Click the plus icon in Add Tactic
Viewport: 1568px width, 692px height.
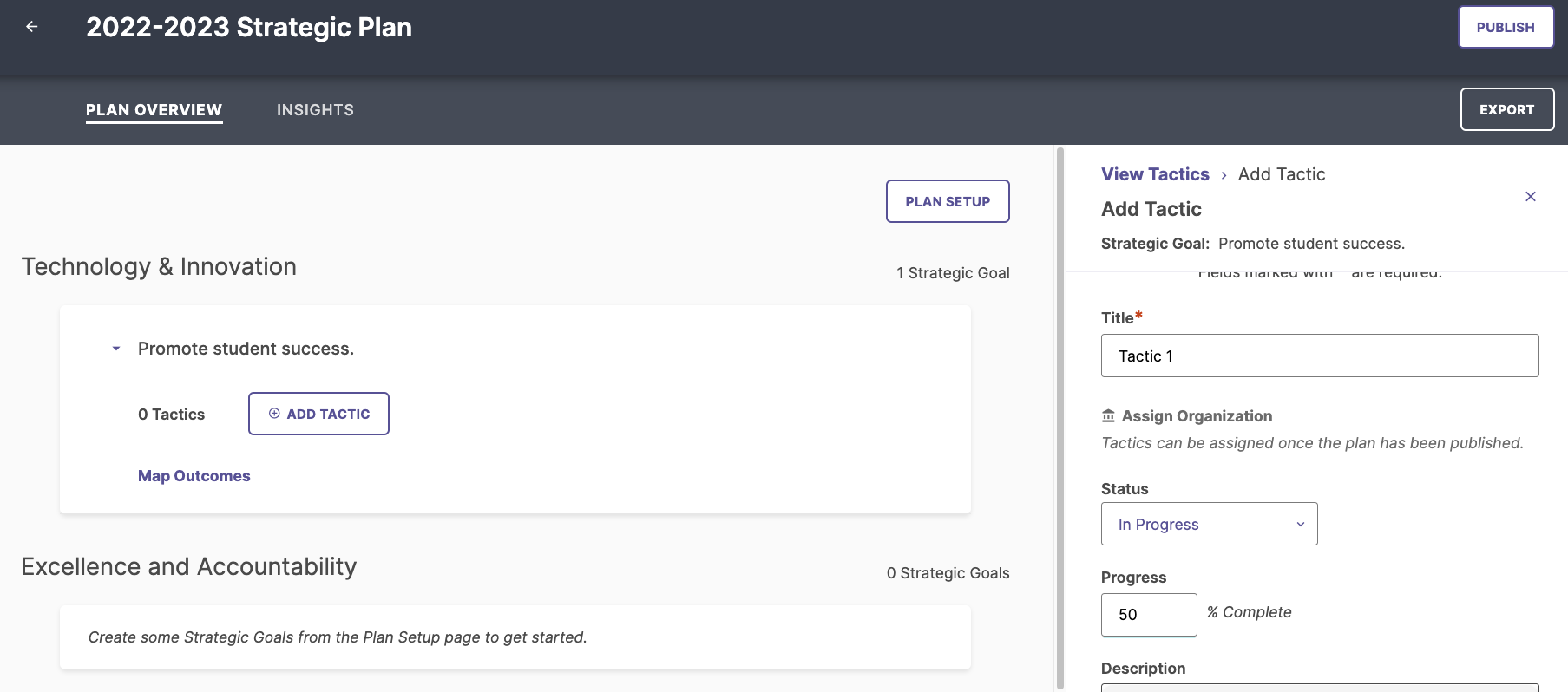274,414
